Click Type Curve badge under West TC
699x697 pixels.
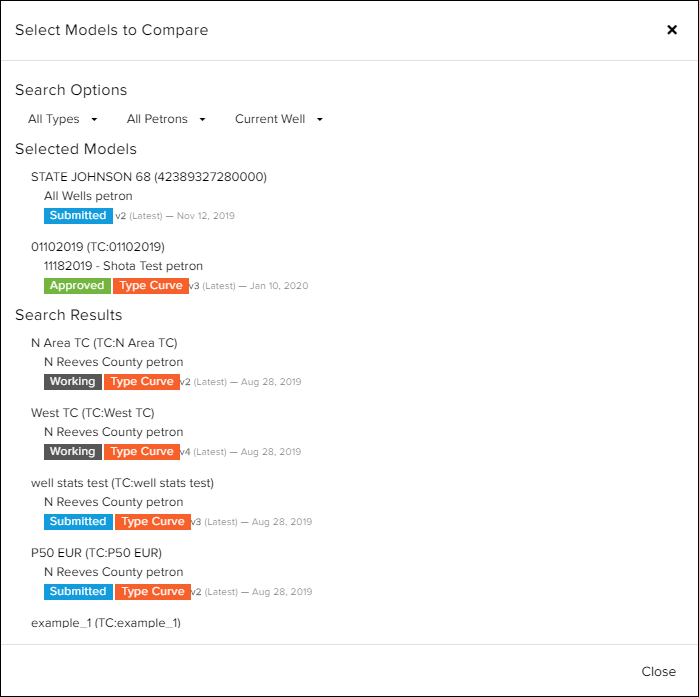pos(141,451)
